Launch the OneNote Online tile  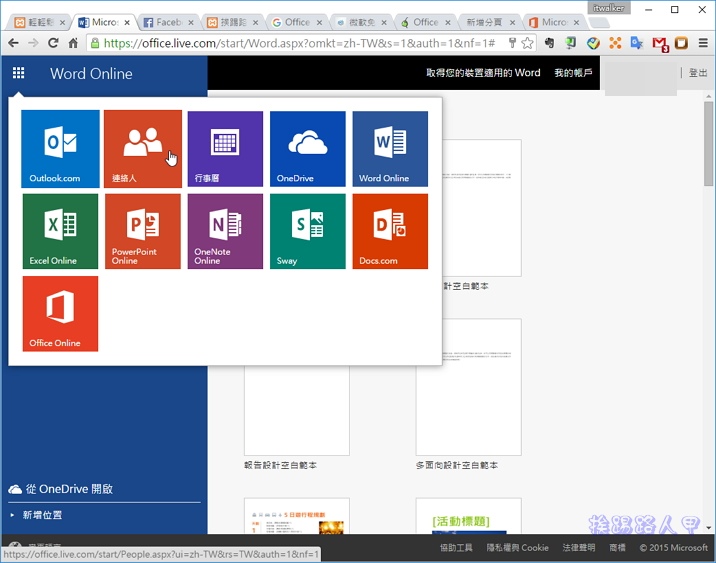(x=225, y=231)
